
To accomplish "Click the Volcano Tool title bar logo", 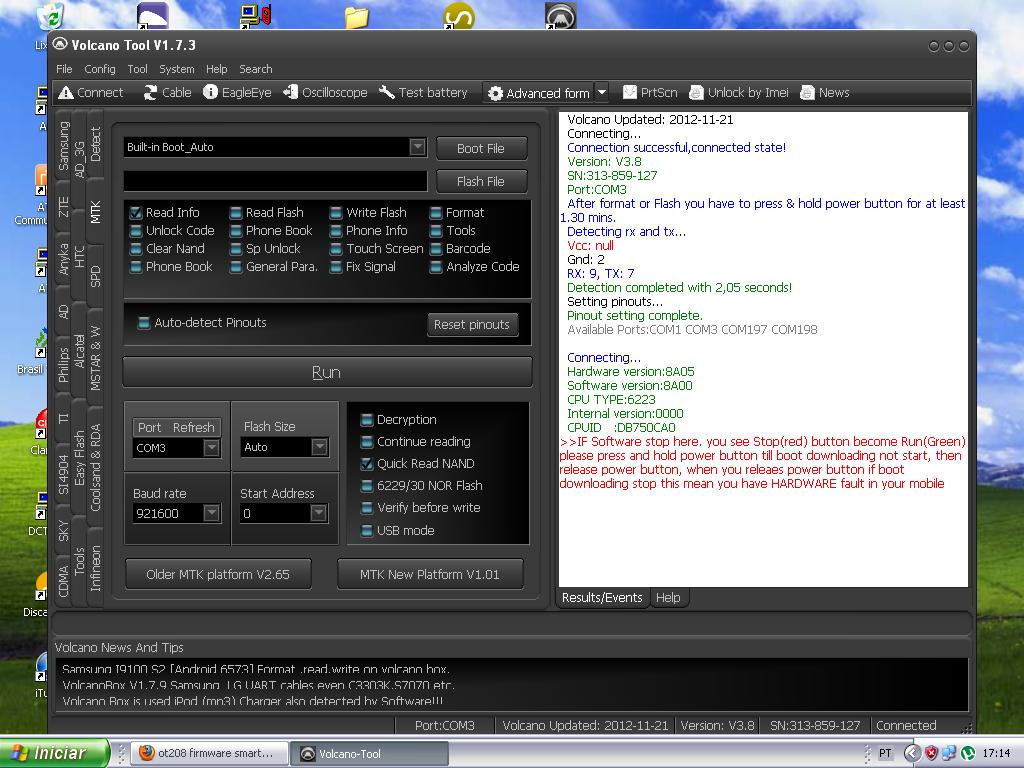I will [60, 44].
